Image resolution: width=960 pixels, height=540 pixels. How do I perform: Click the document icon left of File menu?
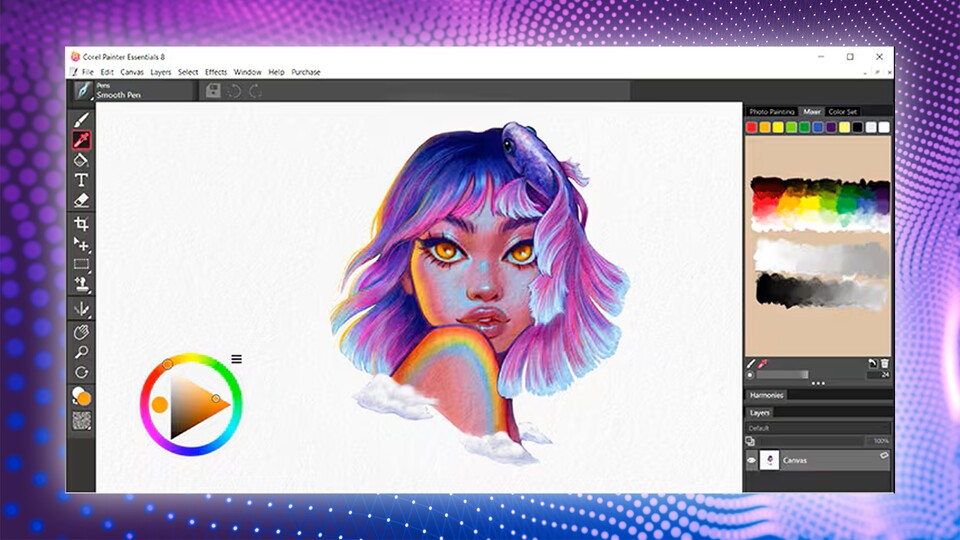pos(73,72)
